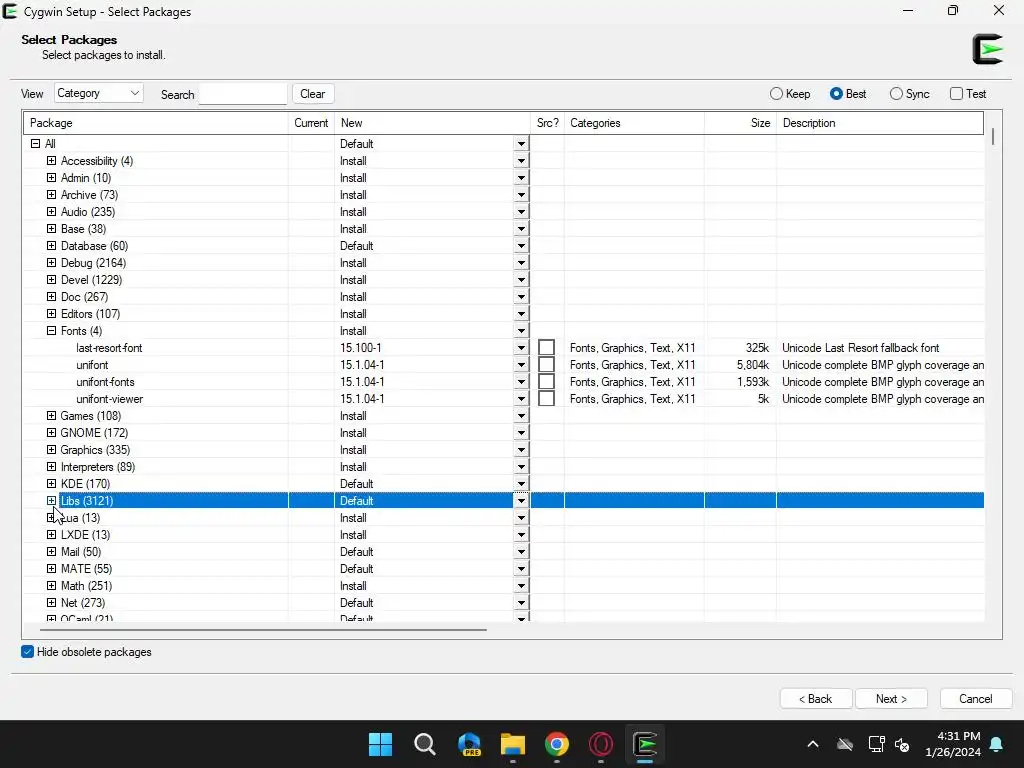The image size is (1024, 768).
Task: Launch Microsoft Edge from taskbar
Action: tap(469, 744)
